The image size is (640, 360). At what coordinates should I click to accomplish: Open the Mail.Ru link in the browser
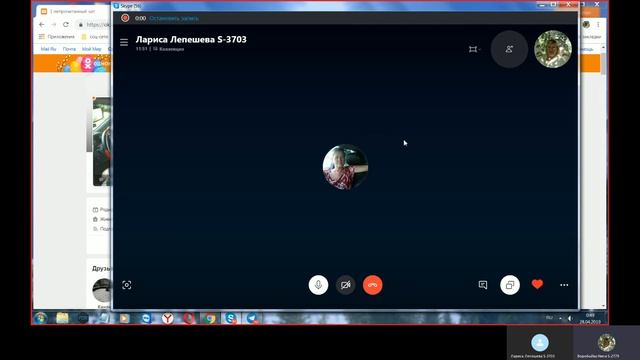49,49
